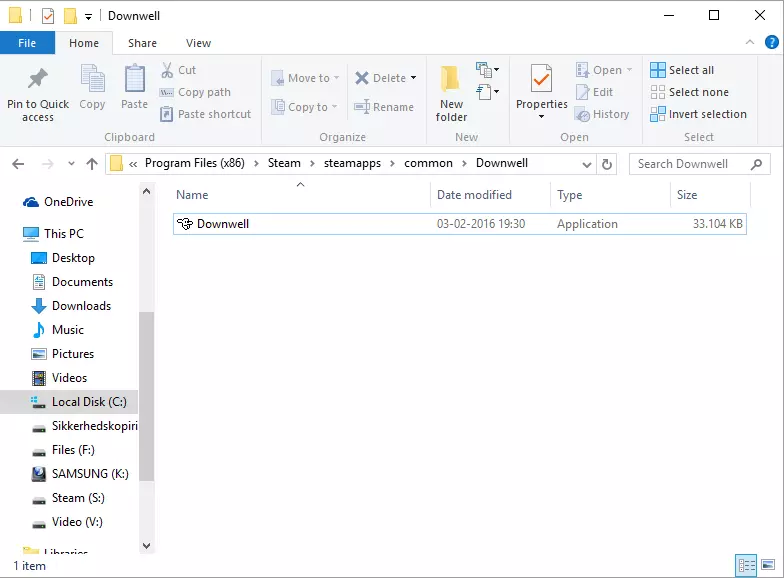Open Recent locations dropdown arrow
784x578 pixels.
click(71, 164)
